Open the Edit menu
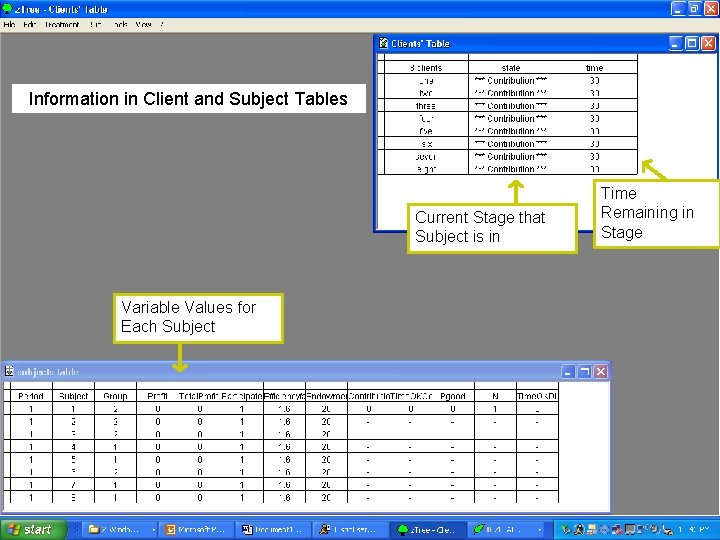The image size is (720, 540). [x=29, y=25]
